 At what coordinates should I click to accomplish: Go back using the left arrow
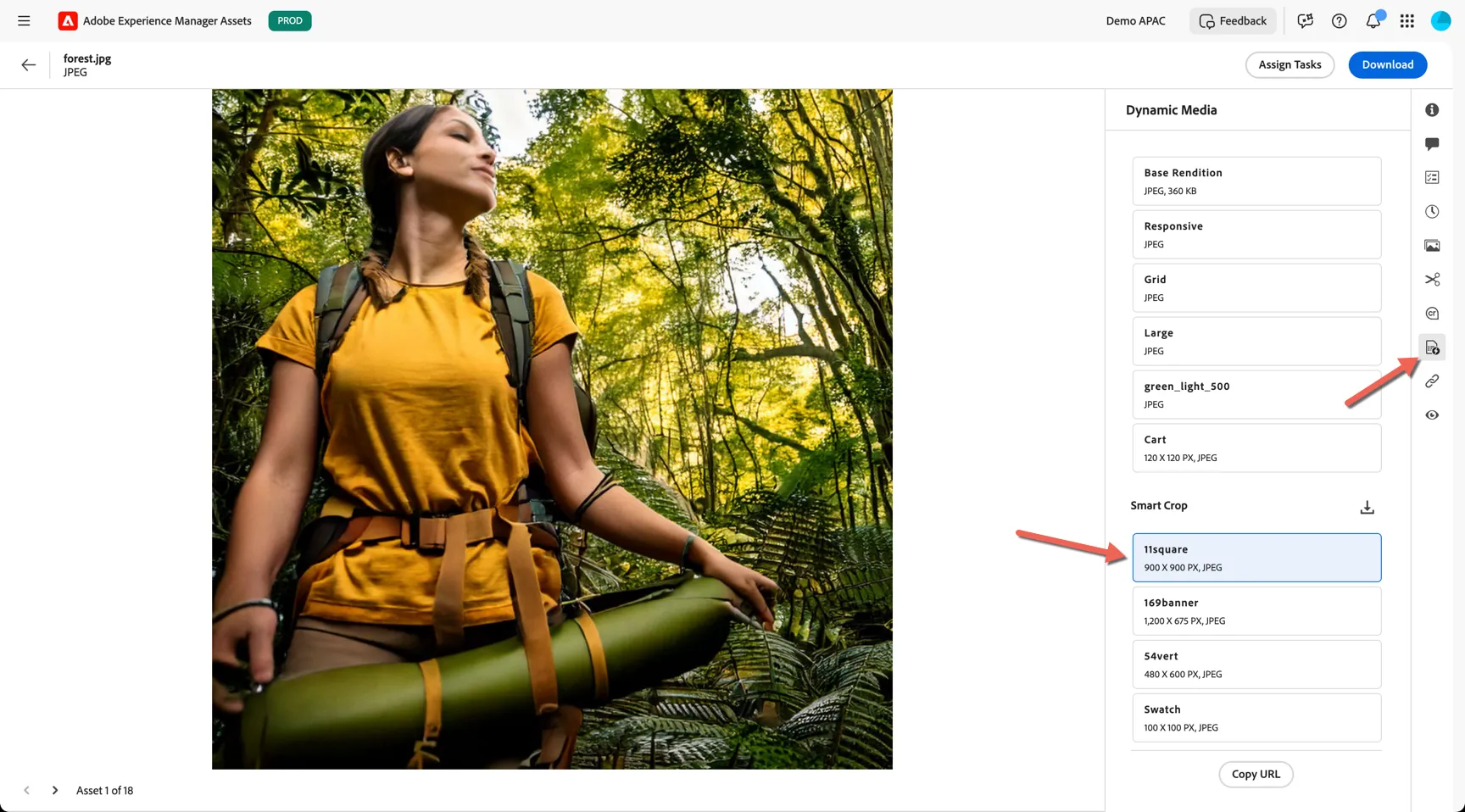[28, 65]
